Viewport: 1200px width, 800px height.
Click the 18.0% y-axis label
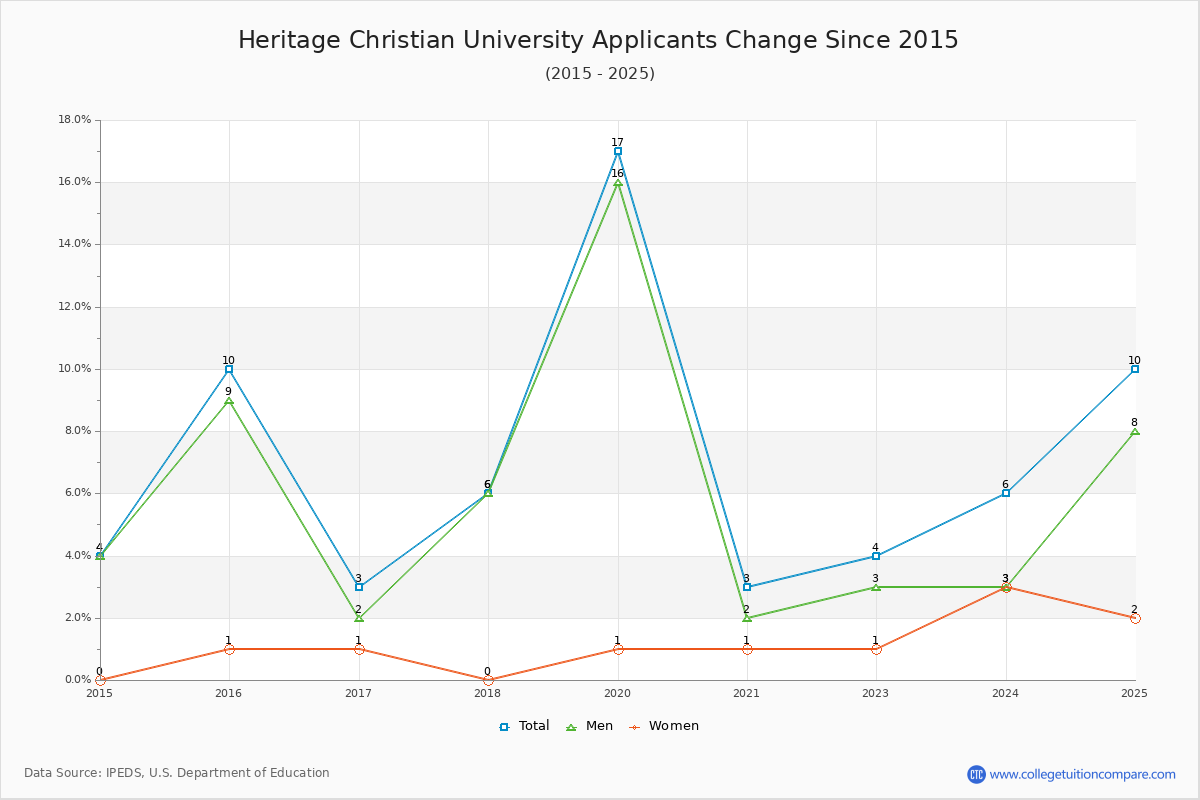(x=75, y=120)
